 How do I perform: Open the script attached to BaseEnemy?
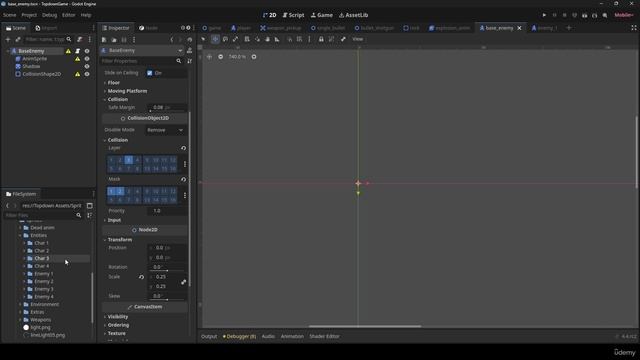coord(78,51)
